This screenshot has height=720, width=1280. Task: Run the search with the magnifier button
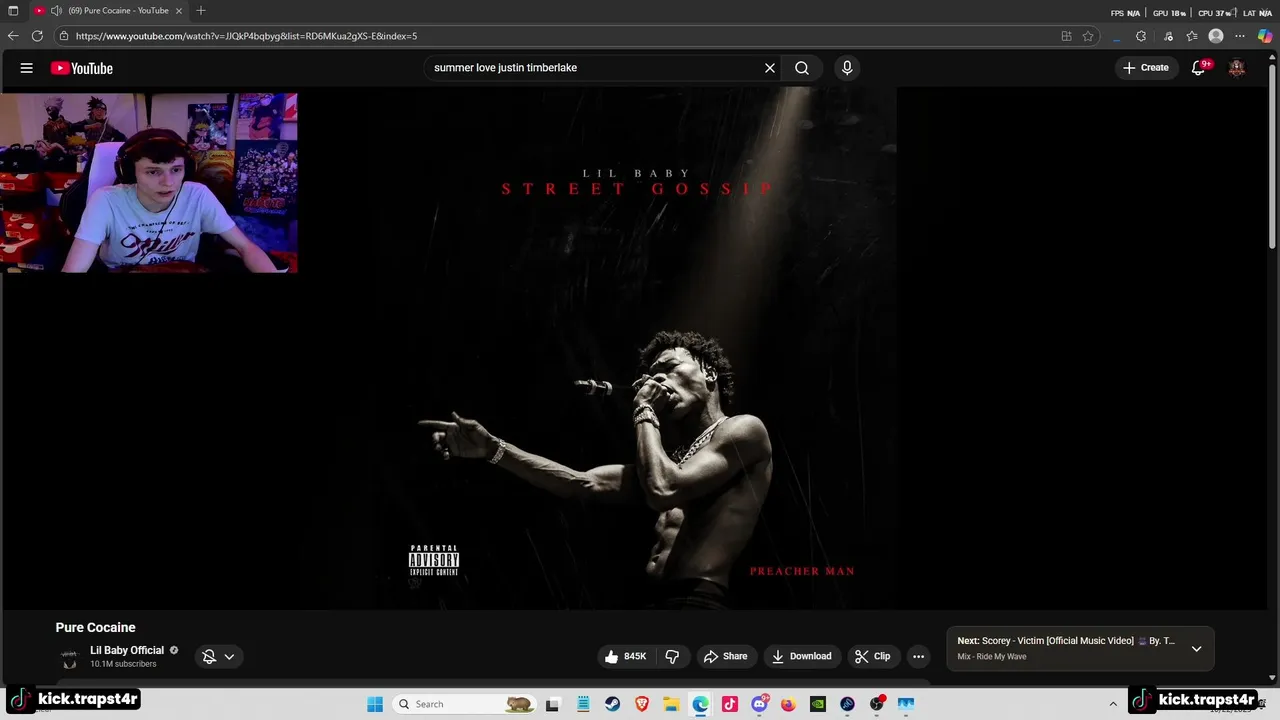tap(802, 68)
